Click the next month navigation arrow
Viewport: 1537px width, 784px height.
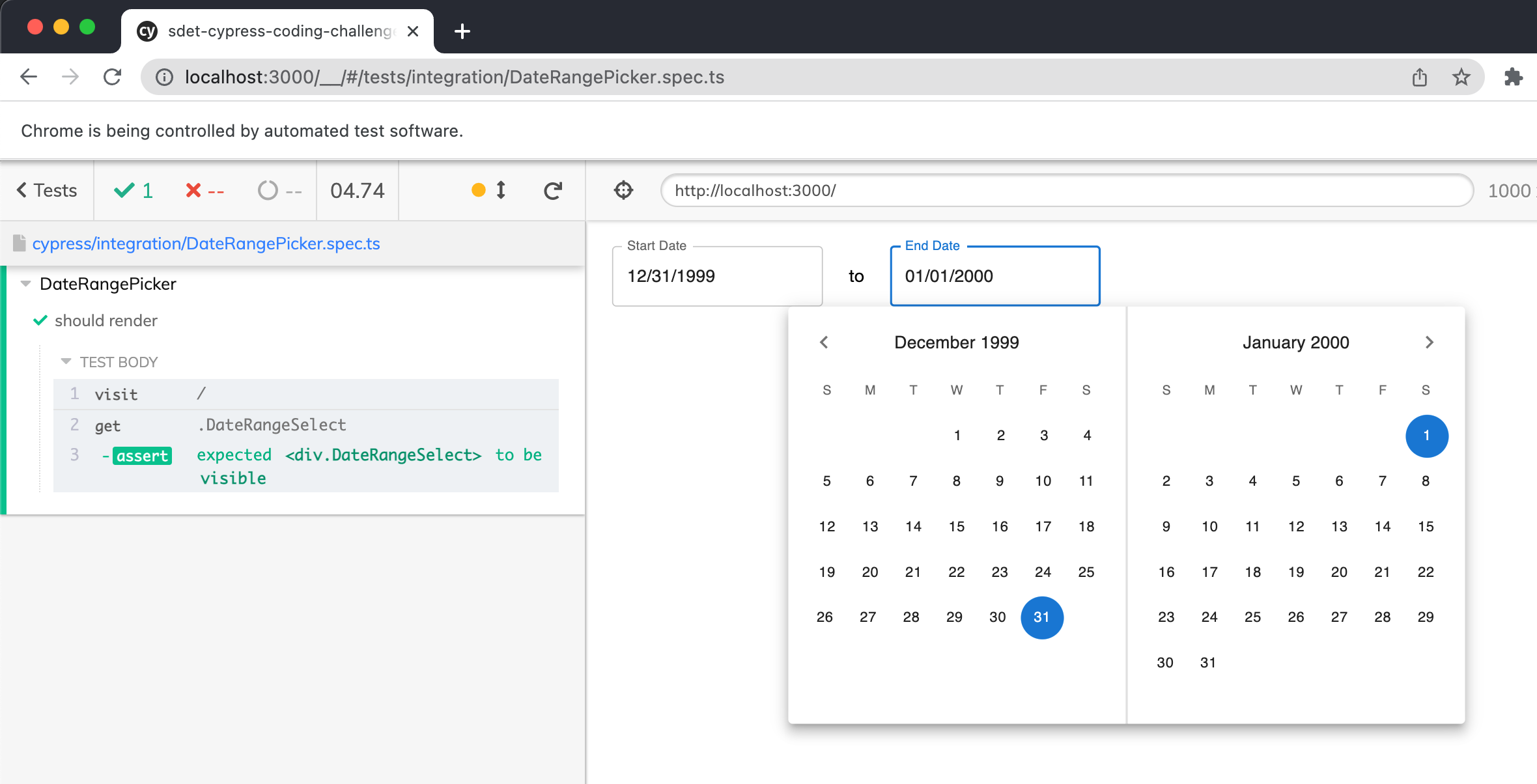pyautogui.click(x=1430, y=342)
